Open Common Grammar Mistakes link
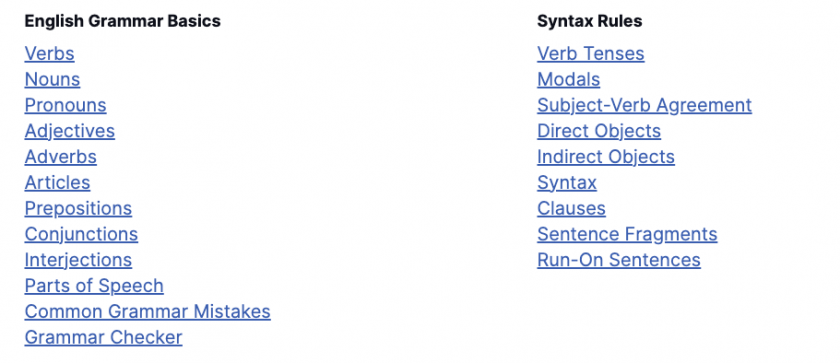Image resolution: width=840 pixels, height=363 pixels. pyautogui.click(x=147, y=312)
